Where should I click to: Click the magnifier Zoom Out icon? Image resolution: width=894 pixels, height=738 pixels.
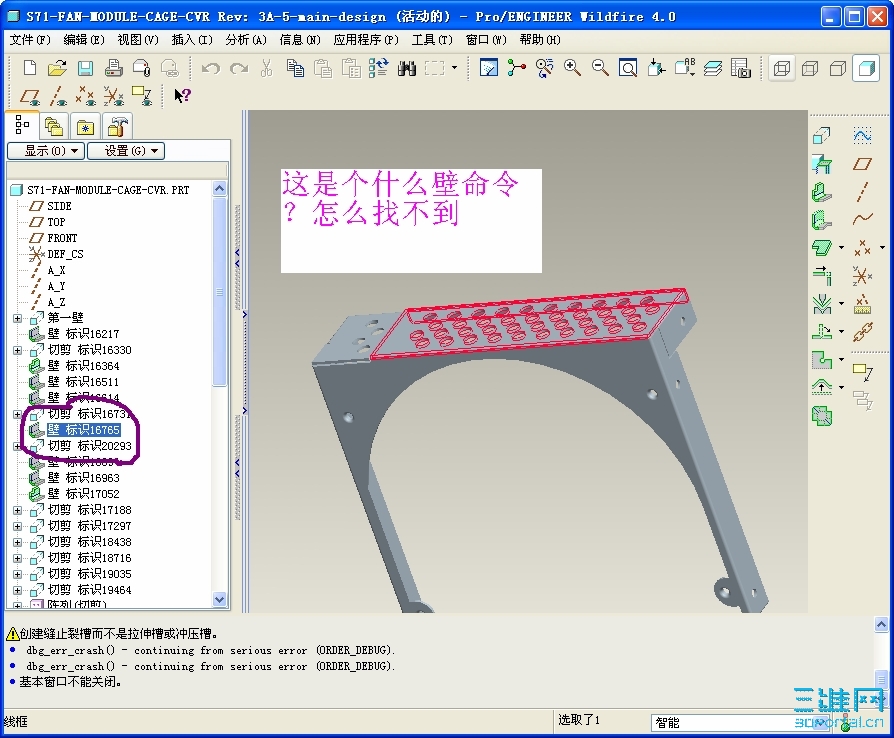click(600, 68)
